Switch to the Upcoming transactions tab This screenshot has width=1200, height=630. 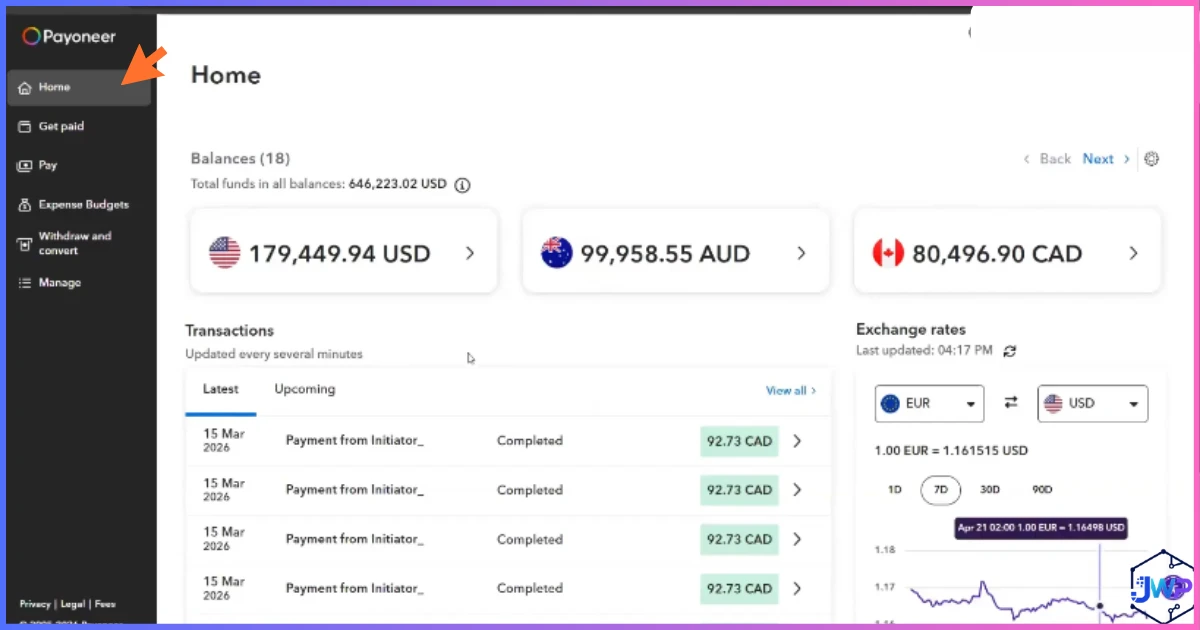tap(305, 390)
